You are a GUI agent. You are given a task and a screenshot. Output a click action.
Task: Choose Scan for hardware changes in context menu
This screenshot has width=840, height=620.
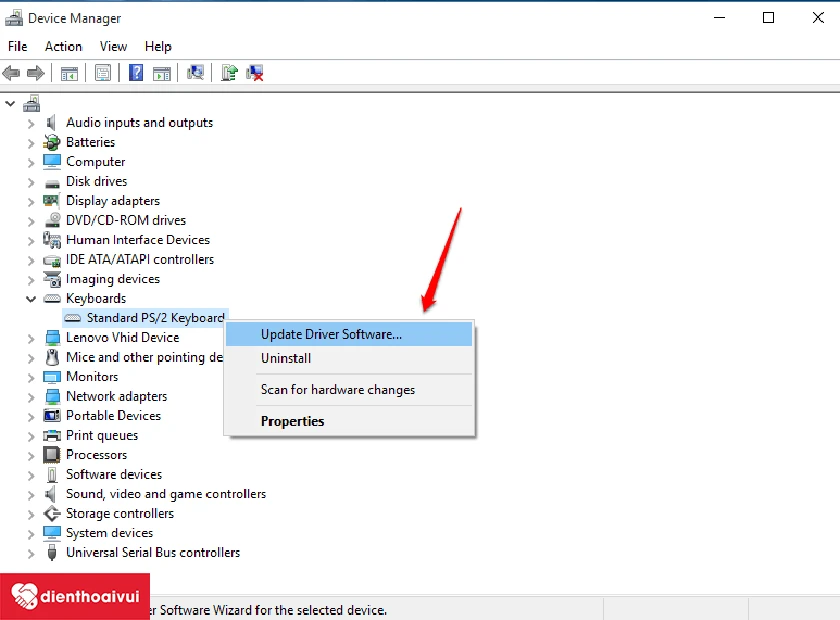(349, 390)
